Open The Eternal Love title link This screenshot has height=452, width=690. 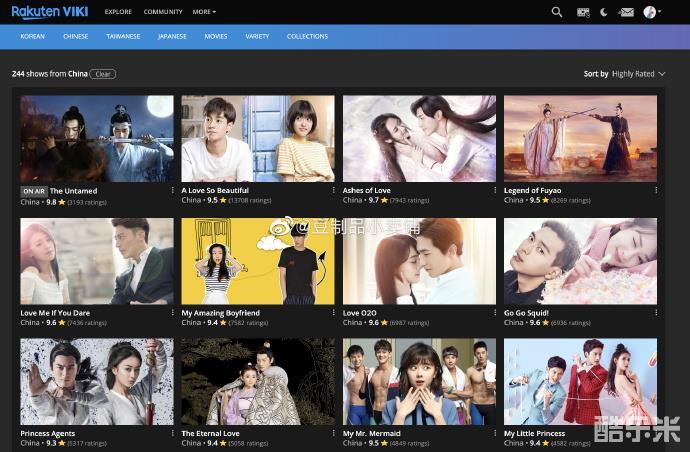coord(210,434)
